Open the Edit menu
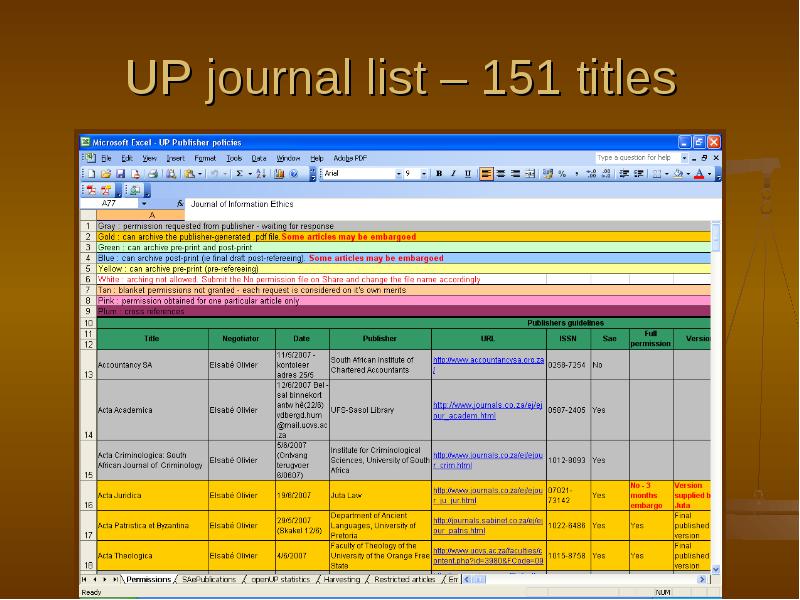Screen dimensions: 800x600 tap(127, 158)
